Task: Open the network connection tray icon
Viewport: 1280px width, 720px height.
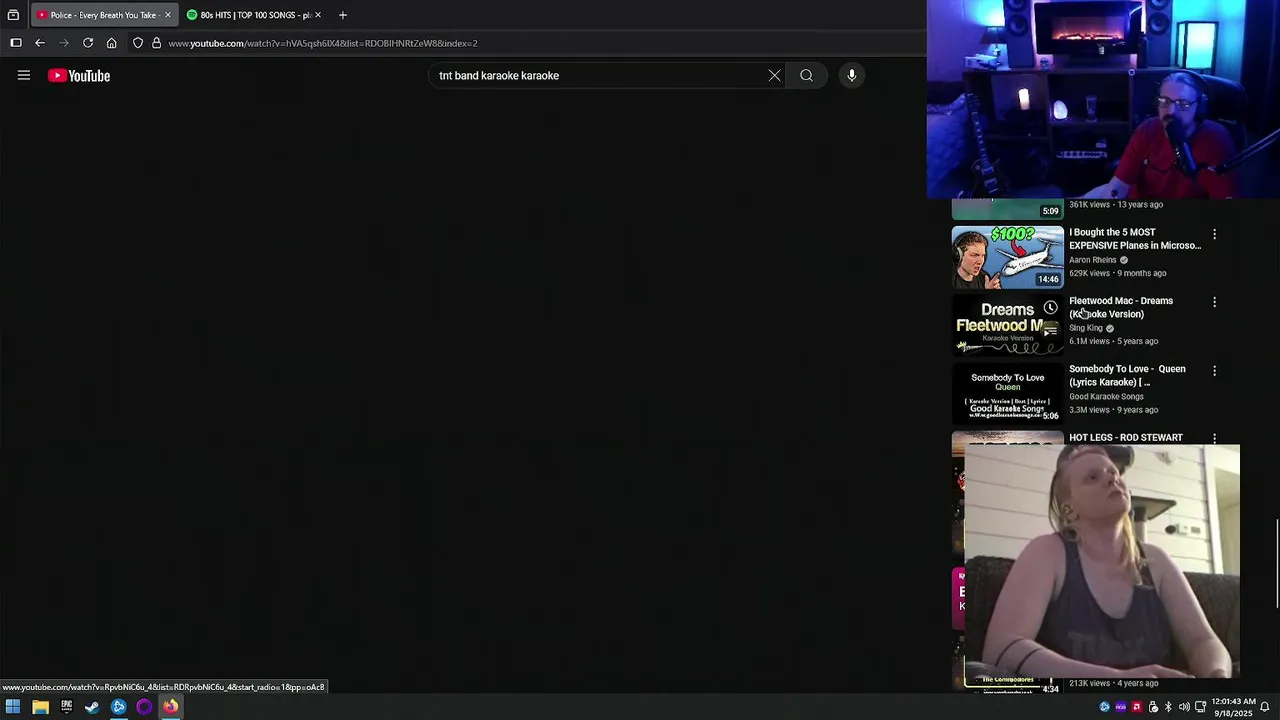Action: tap(1200, 707)
